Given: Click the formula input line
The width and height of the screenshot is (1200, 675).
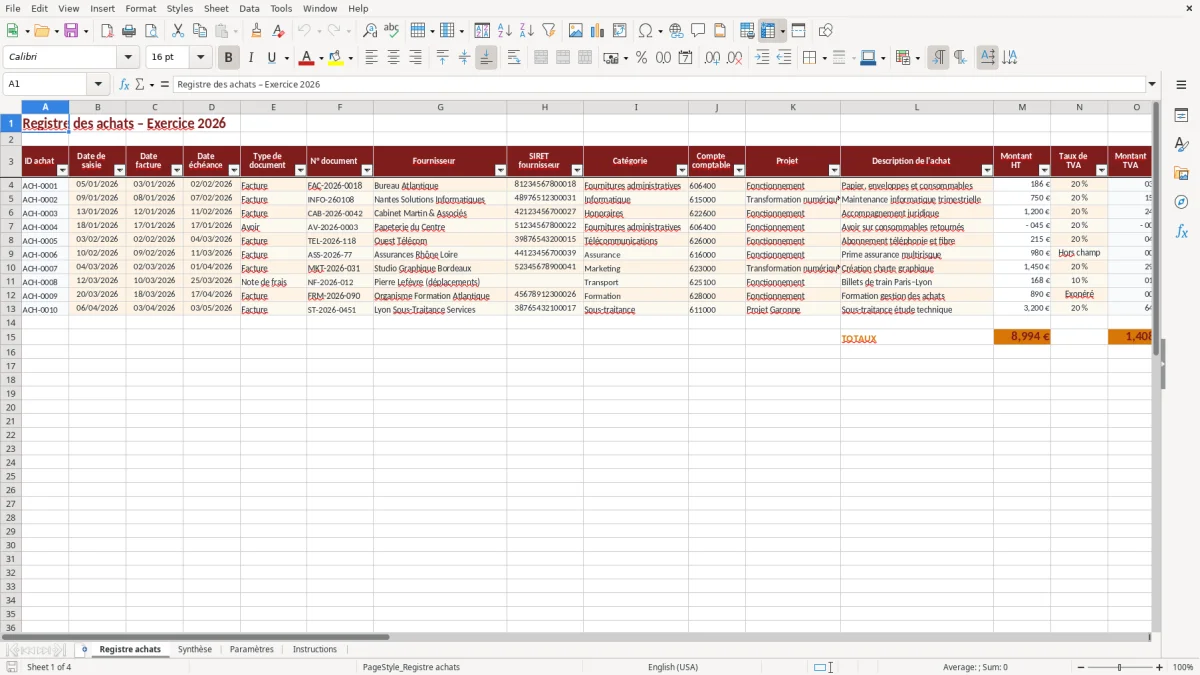Looking at the screenshot, I should (x=658, y=84).
